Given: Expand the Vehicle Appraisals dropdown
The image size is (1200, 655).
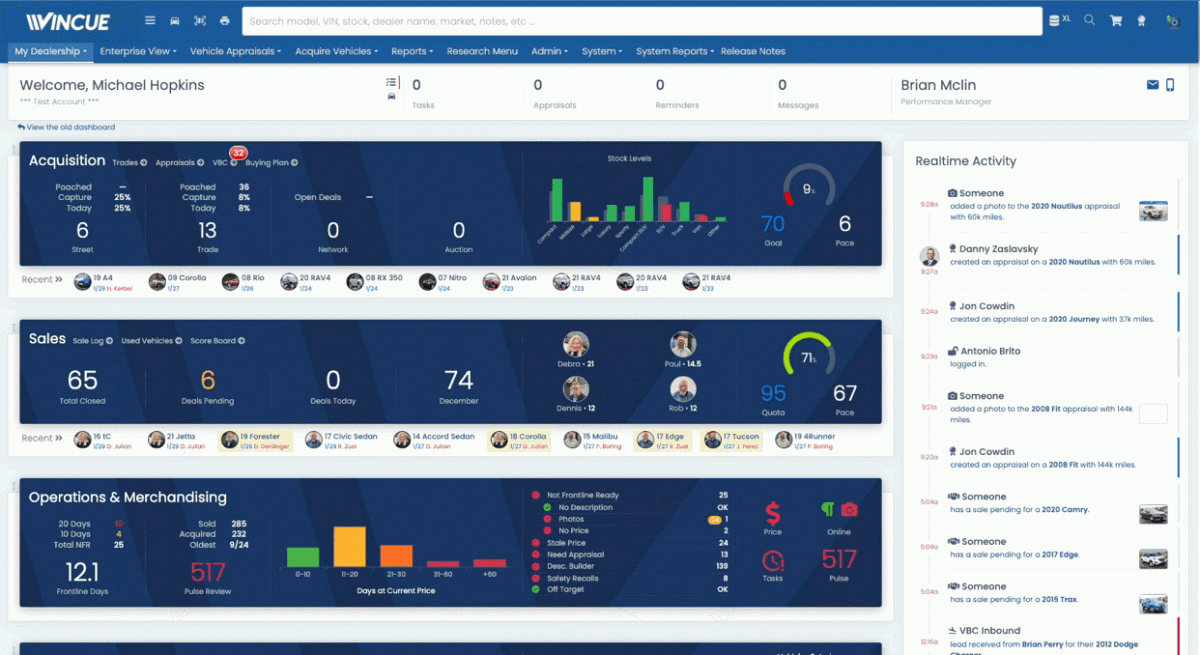Looking at the screenshot, I should (236, 51).
